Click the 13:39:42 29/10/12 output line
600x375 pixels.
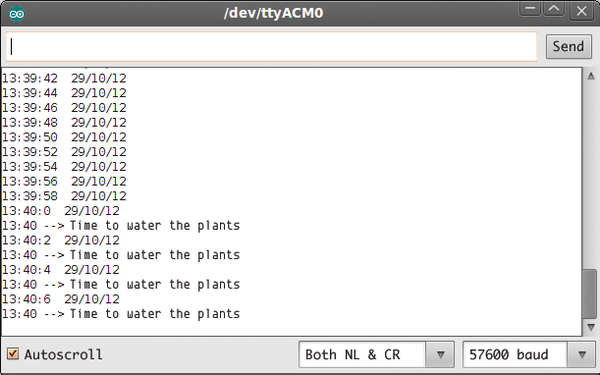(x=64, y=78)
